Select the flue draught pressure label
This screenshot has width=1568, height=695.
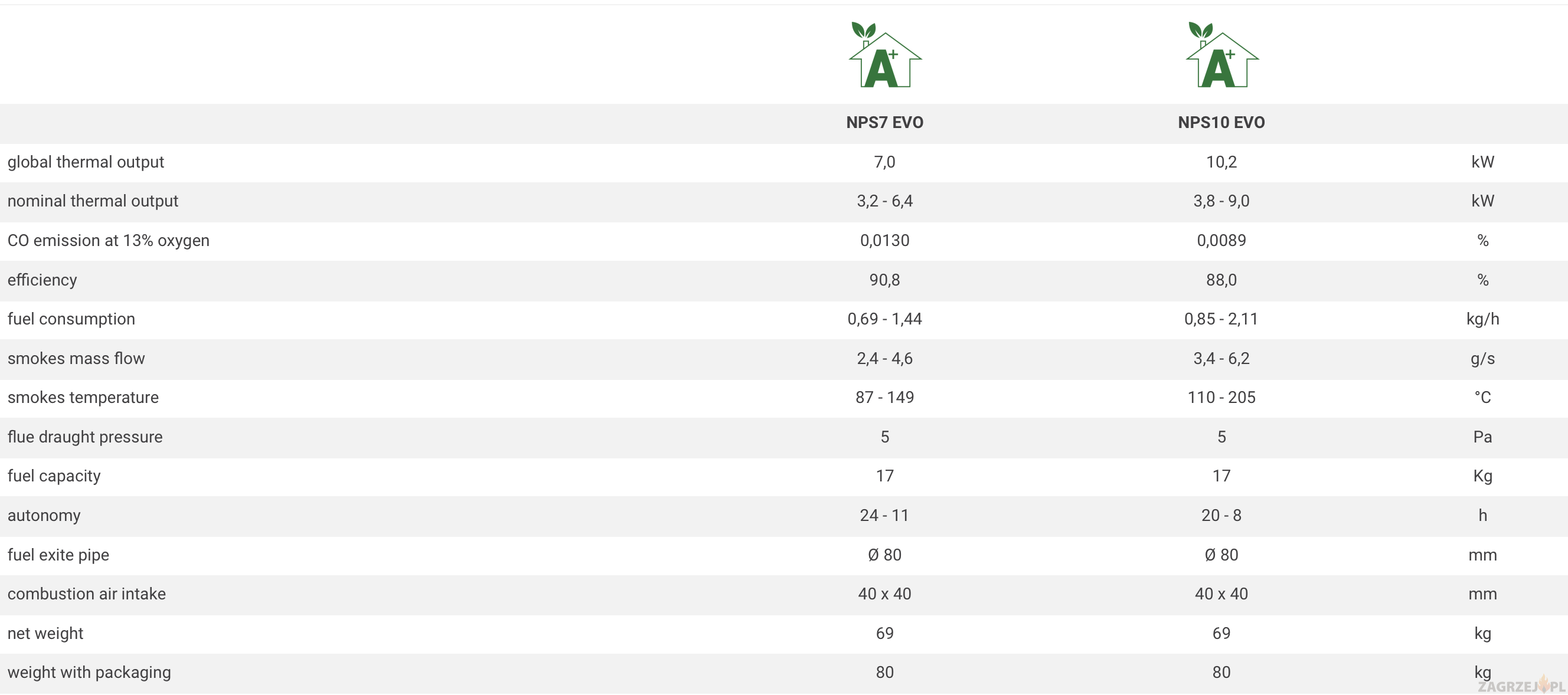(x=84, y=437)
